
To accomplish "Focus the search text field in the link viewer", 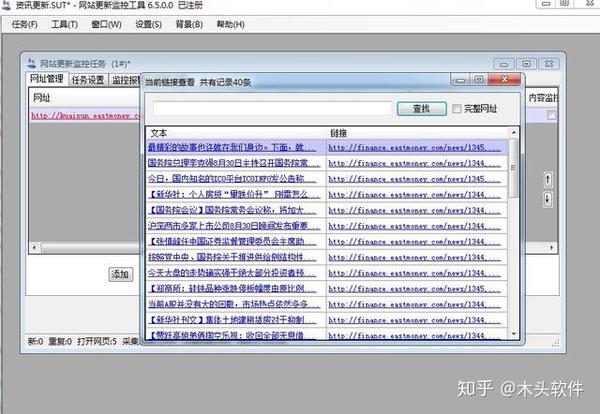I will click(x=272, y=108).
